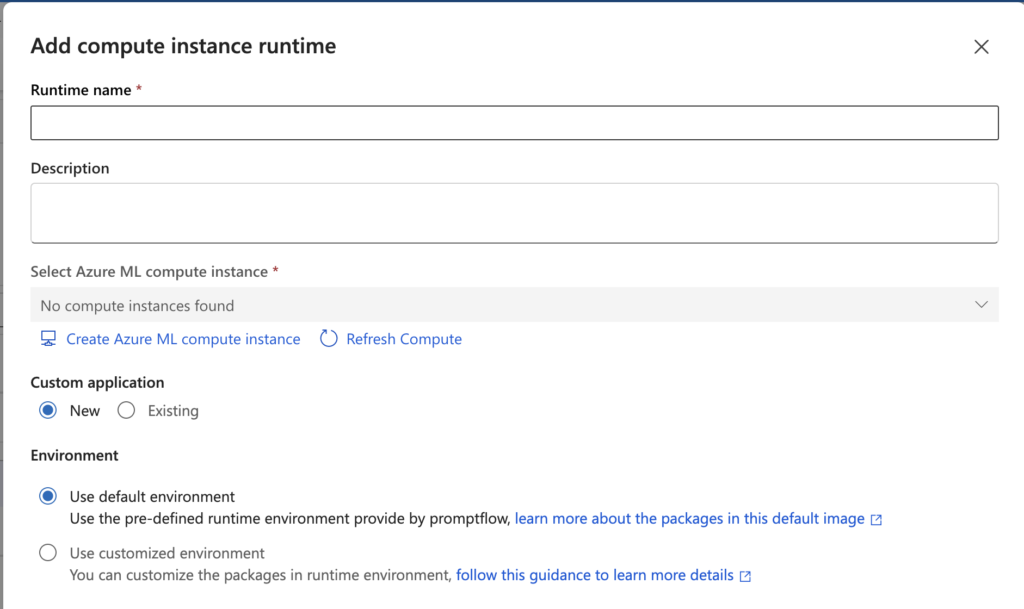
Task: Click the circular refresh arrow icon
Action: click(328, 339)
